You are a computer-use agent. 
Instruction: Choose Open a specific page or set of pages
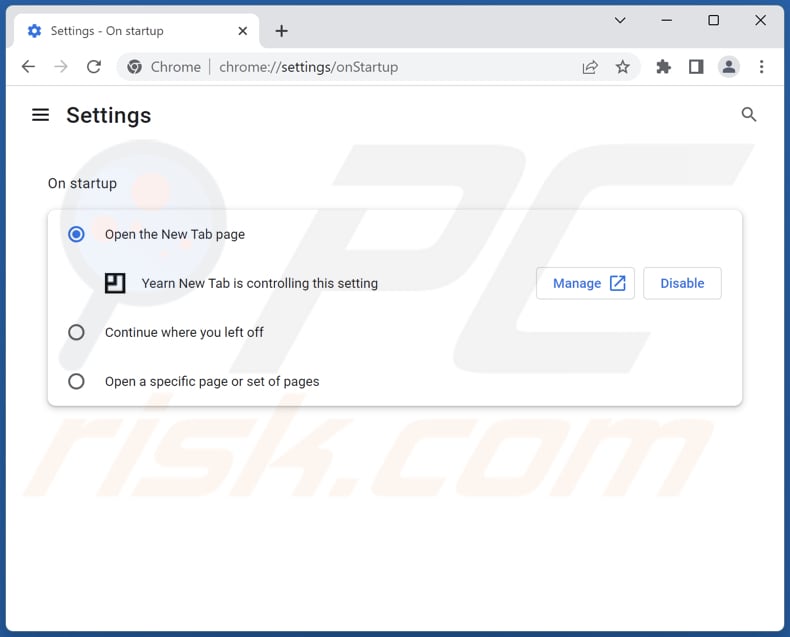point(76,381)
